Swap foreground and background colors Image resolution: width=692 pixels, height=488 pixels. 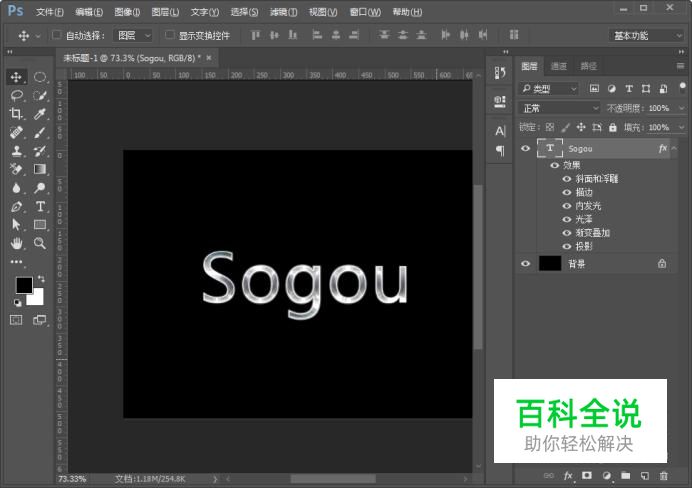pyautogui.click(x=41, y=278)
